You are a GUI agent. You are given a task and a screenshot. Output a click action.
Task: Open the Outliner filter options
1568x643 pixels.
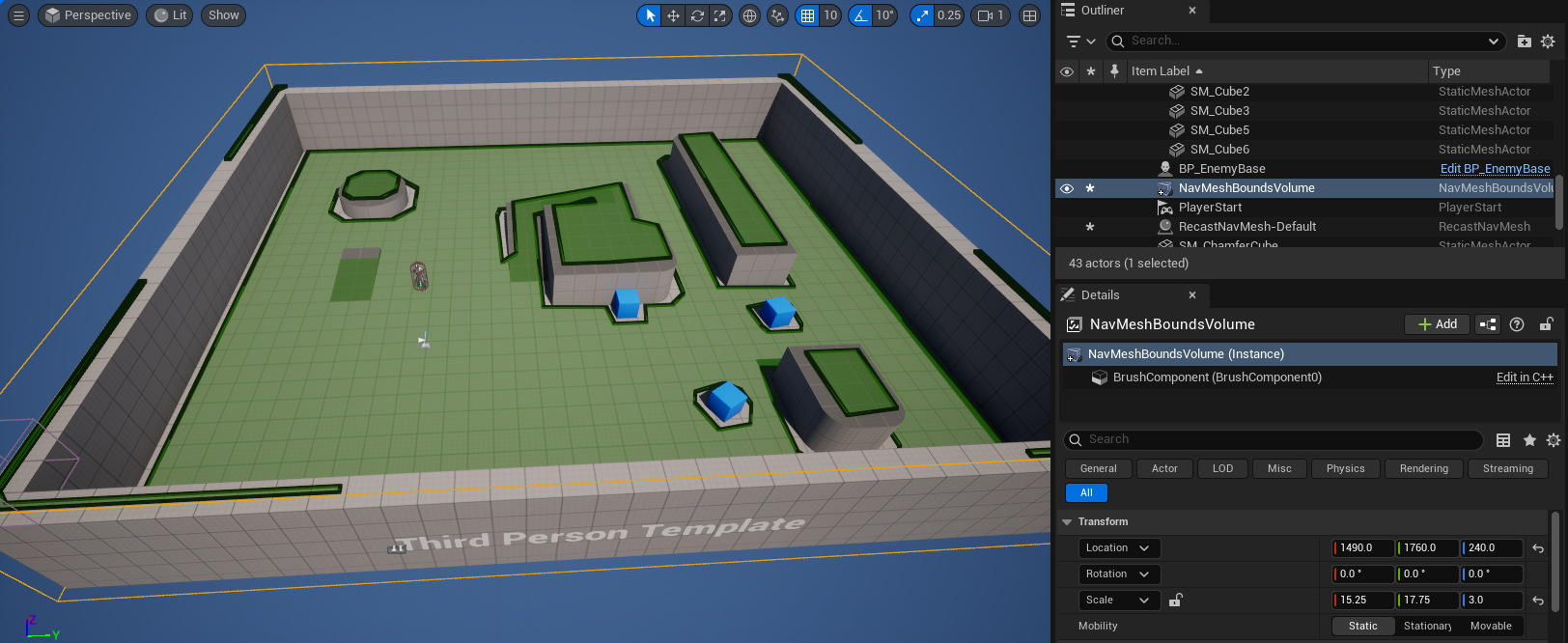click(x=1080, y=42)
